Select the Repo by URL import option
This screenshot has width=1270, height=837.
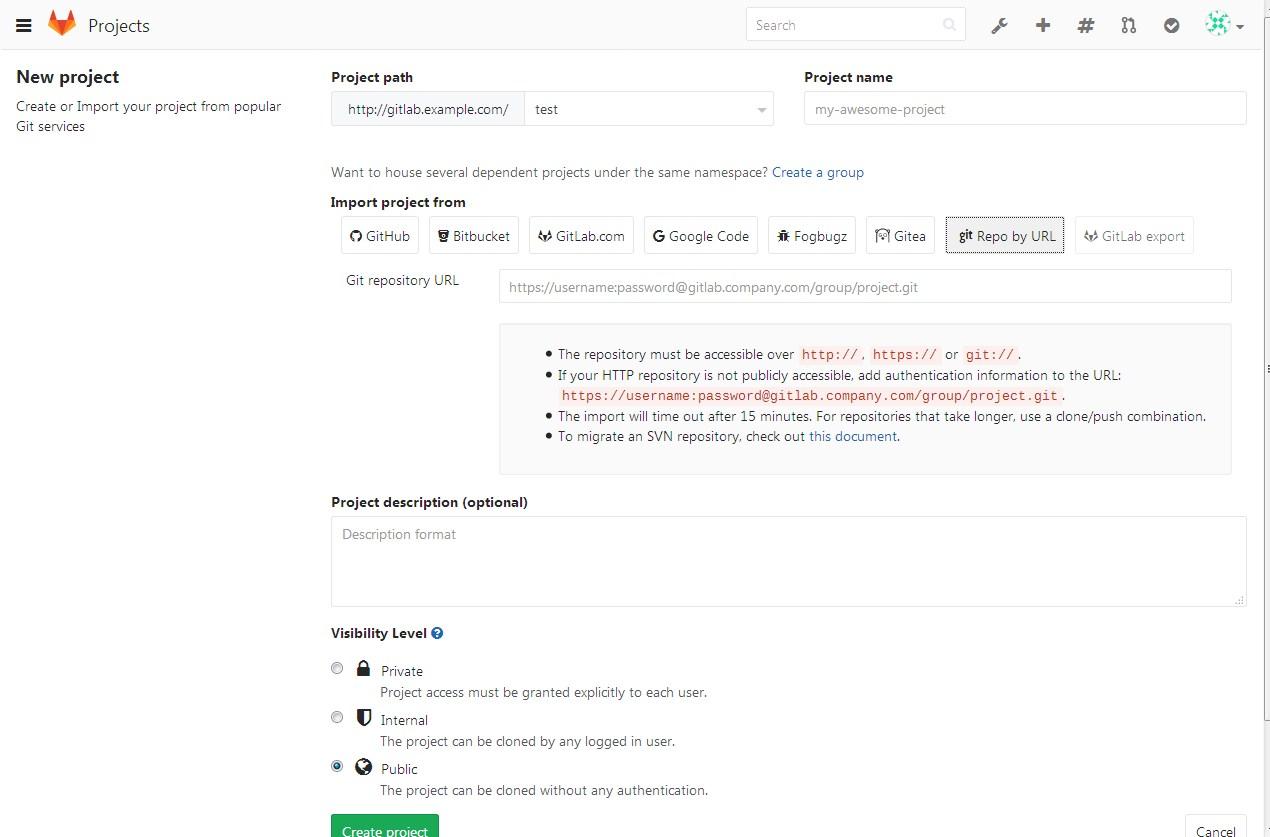pos(1005,236)
